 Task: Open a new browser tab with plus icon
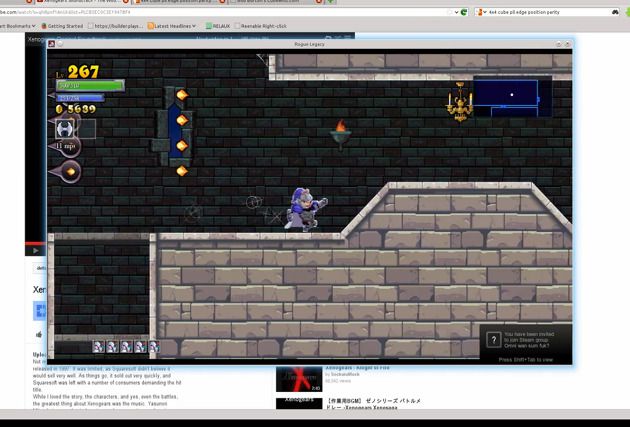coord(331,1)
